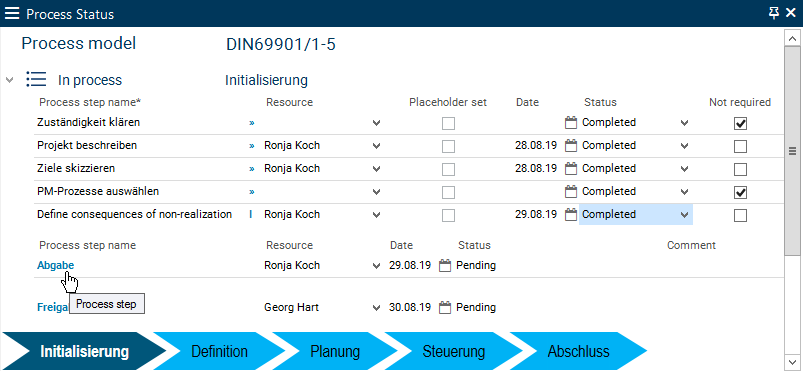The image size is (803, 371).
Task: Toggle Placeholder set for Define consequences row
Action: pos(449,216)
